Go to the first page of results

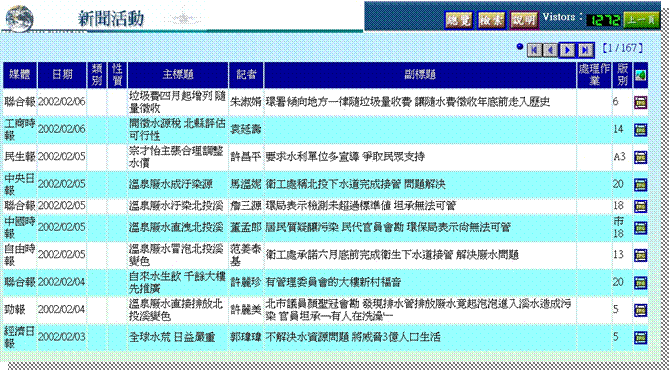(x=534, y=50)
